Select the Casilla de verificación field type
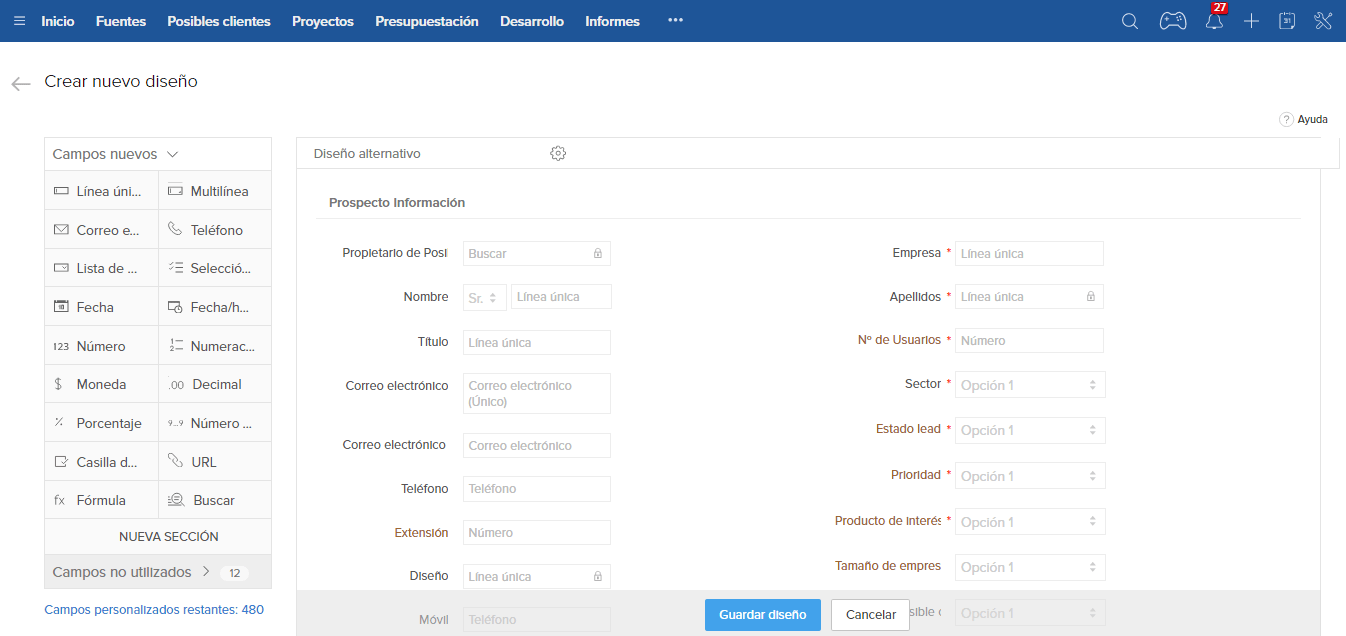1346x636 pixels. point(101,462)
